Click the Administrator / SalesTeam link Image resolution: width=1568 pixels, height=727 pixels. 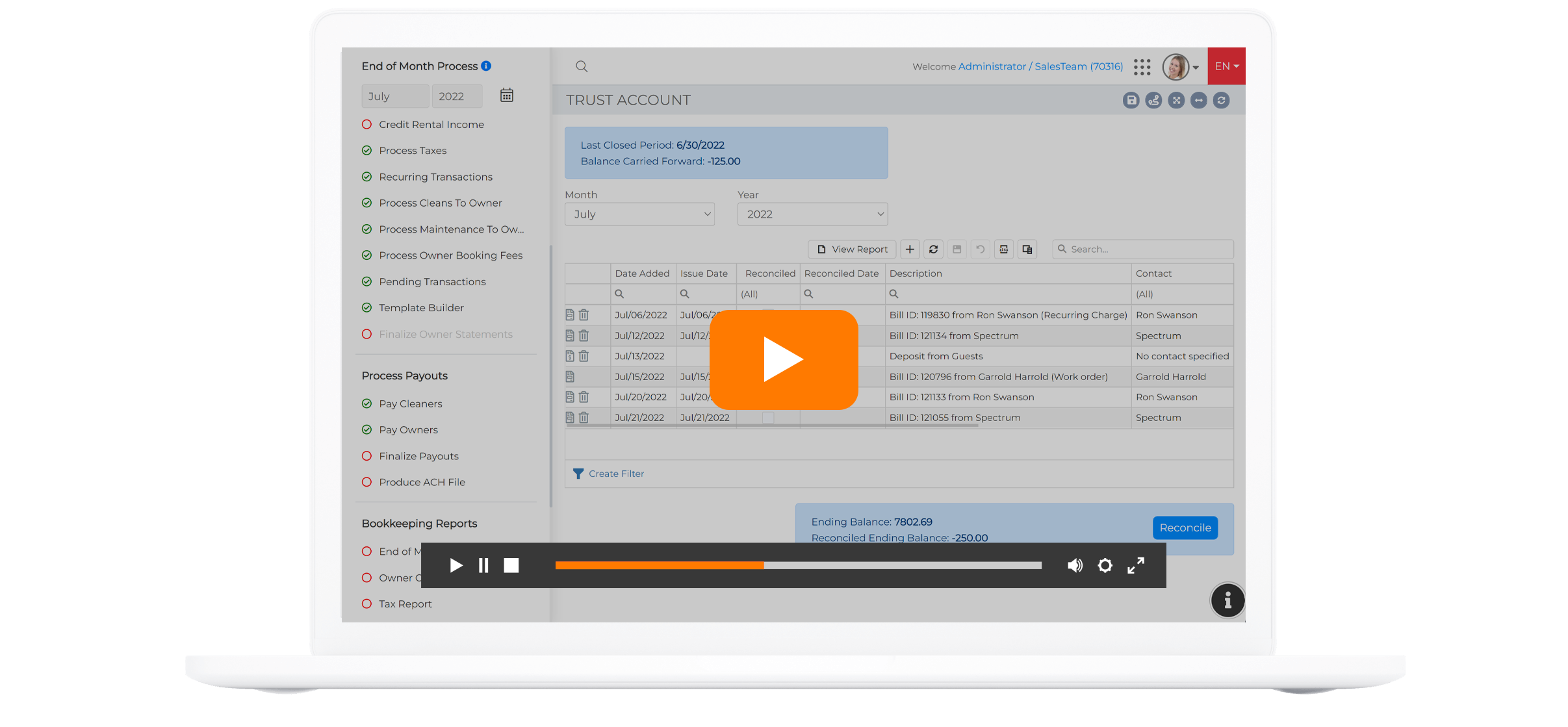[1040, 66]
